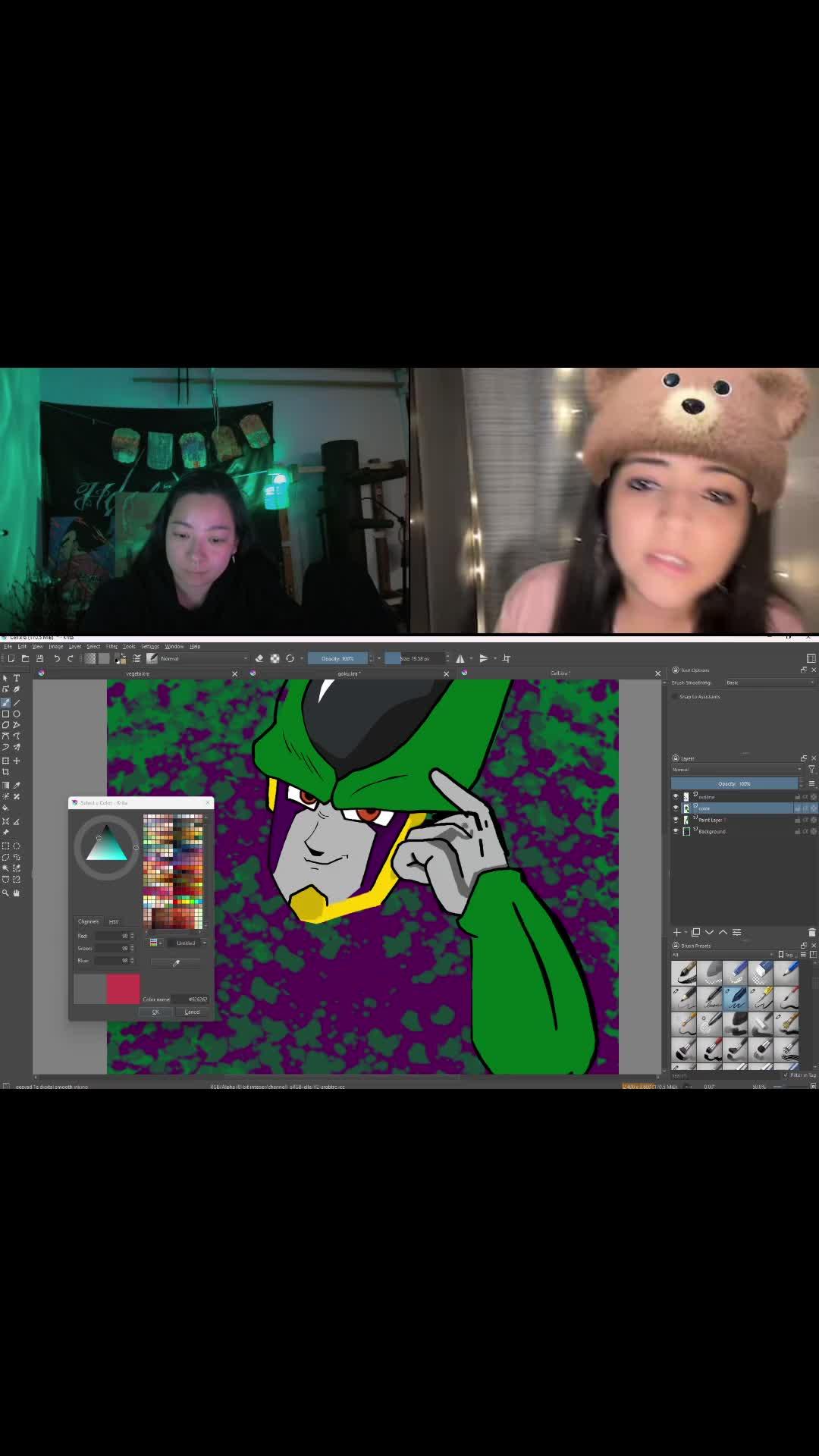Hide the Background layer eye icon
819x1456 pixels.
click(676, 831)
